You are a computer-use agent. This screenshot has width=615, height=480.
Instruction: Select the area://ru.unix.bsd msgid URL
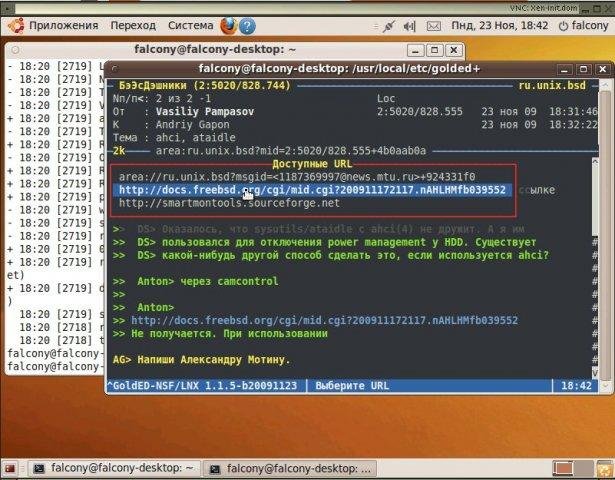coord(297,177)
